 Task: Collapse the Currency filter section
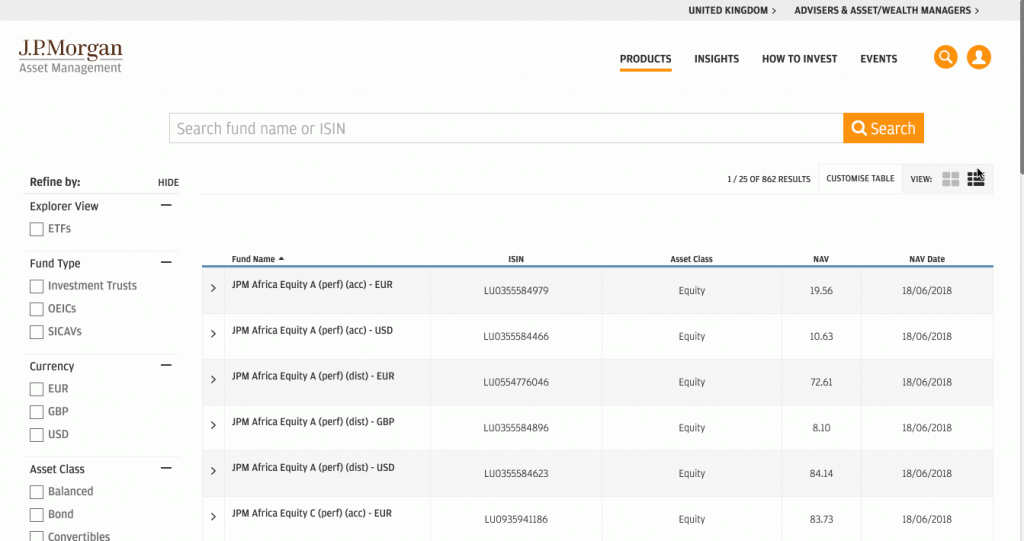[x=167, y=365]
